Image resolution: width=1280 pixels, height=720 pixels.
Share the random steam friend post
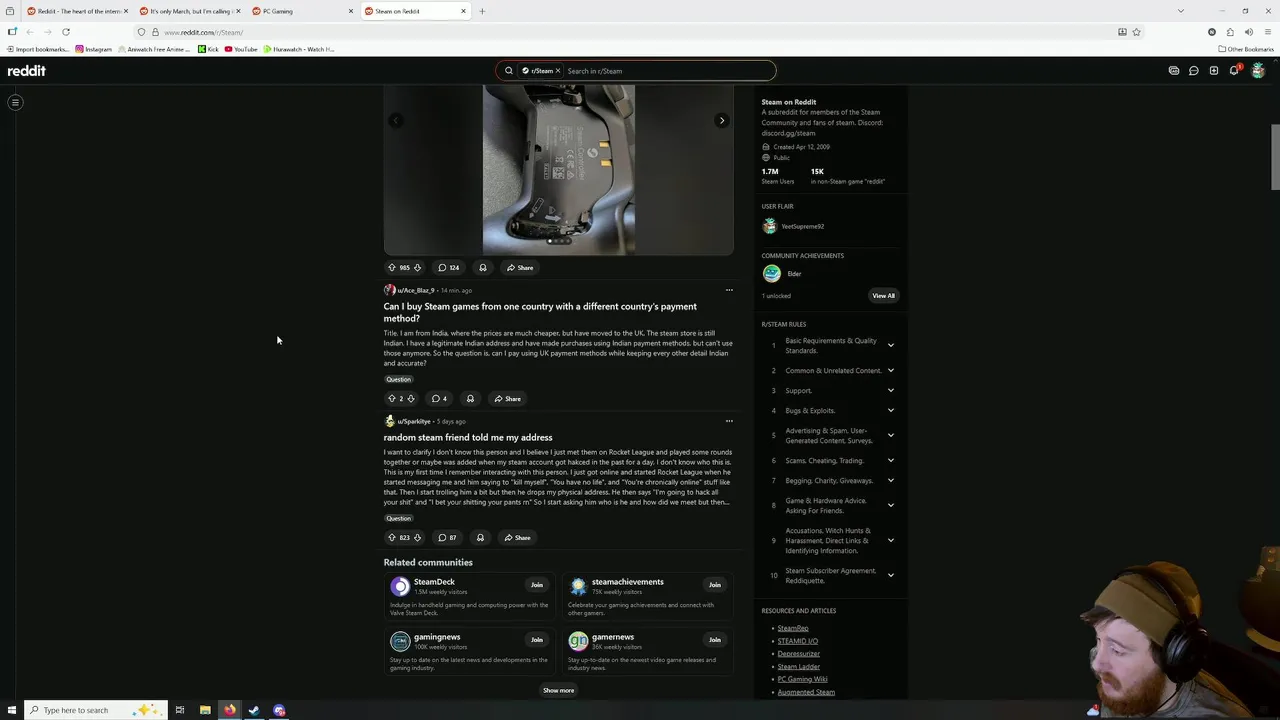coord(518,537)
